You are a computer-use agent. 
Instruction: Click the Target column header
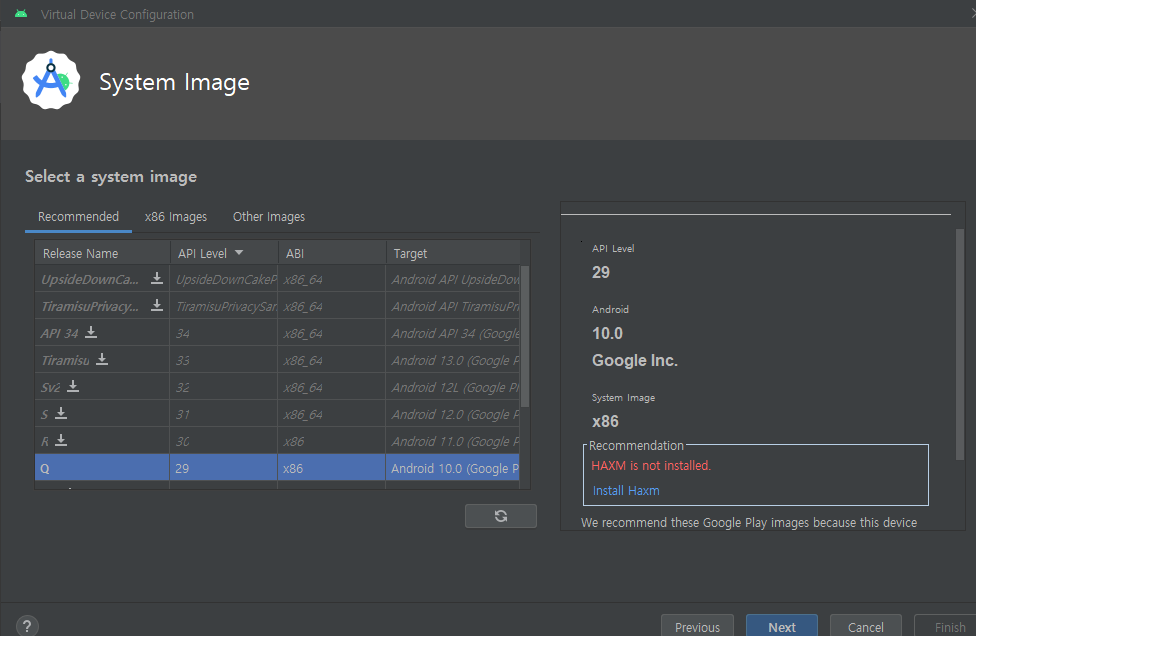(453, 253)
